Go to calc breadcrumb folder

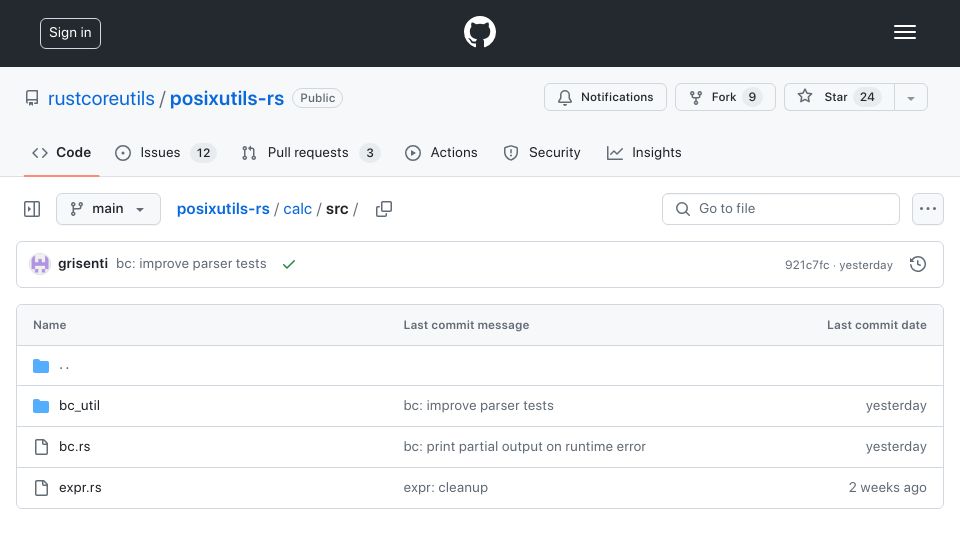(x=298, y=209)
